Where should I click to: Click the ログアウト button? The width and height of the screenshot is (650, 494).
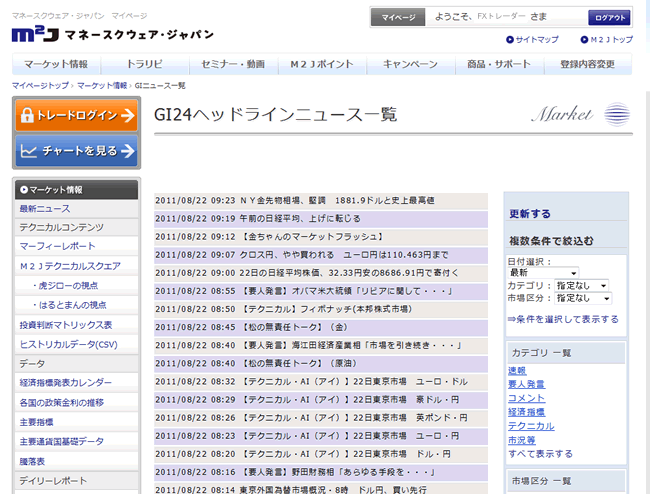click(609, 17)
